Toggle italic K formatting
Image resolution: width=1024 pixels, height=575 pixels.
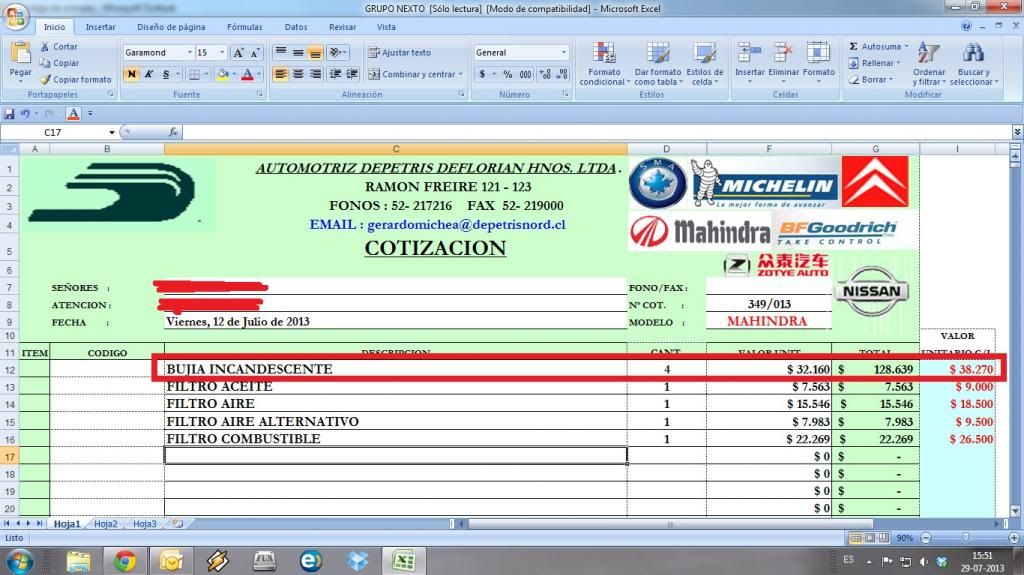click(149, 74)
